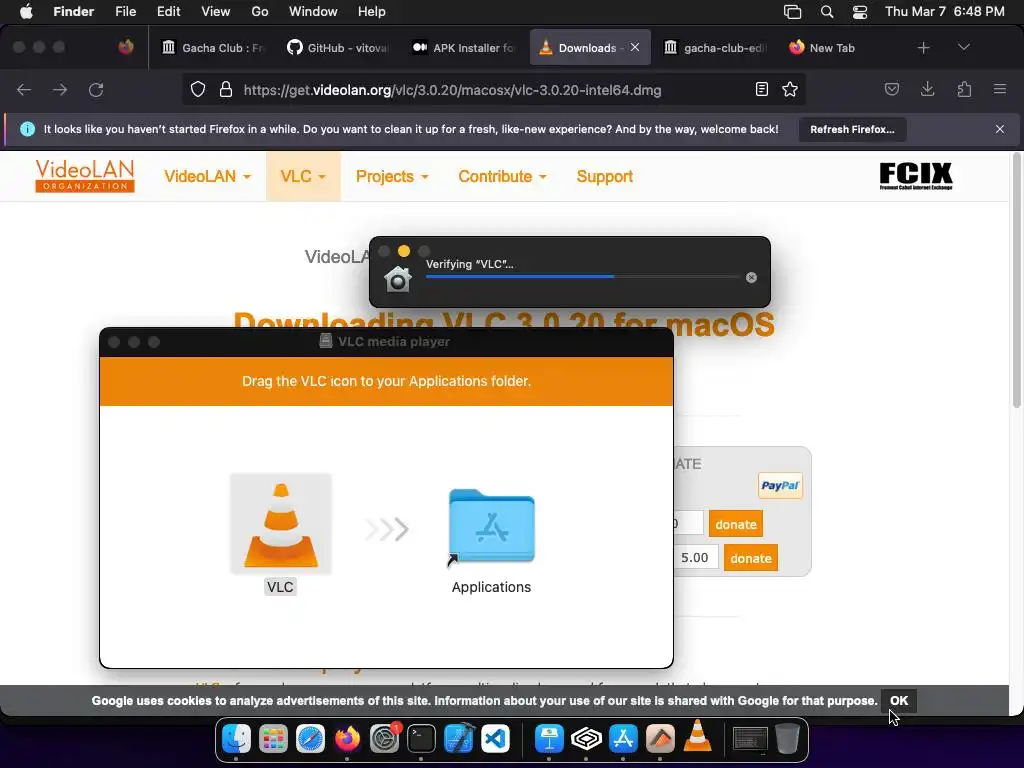
Task: Dismiss the Firefox refresh notification bar
Action: (999, 129)
